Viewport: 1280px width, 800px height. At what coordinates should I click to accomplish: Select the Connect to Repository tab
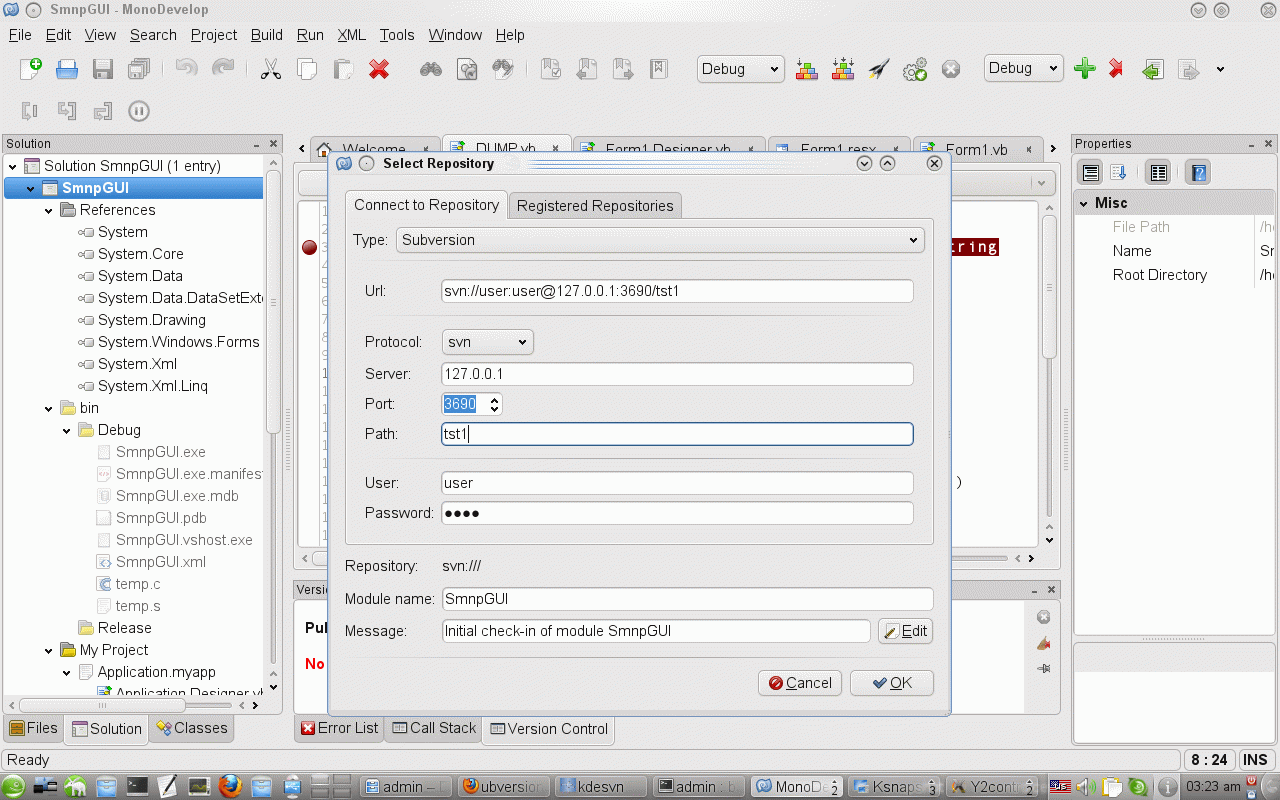pyautogui.click(x=426, y=205)
